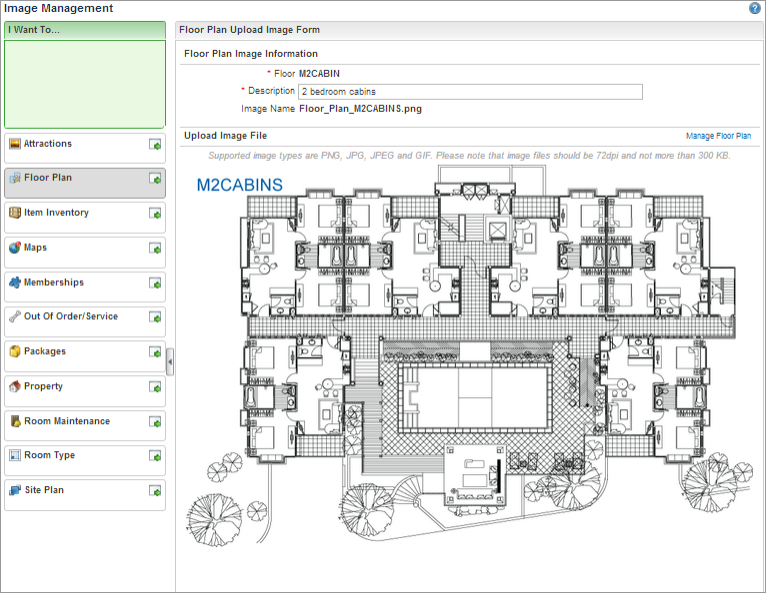
Task: Select the Attractions menu item
Action: [85, 148]
